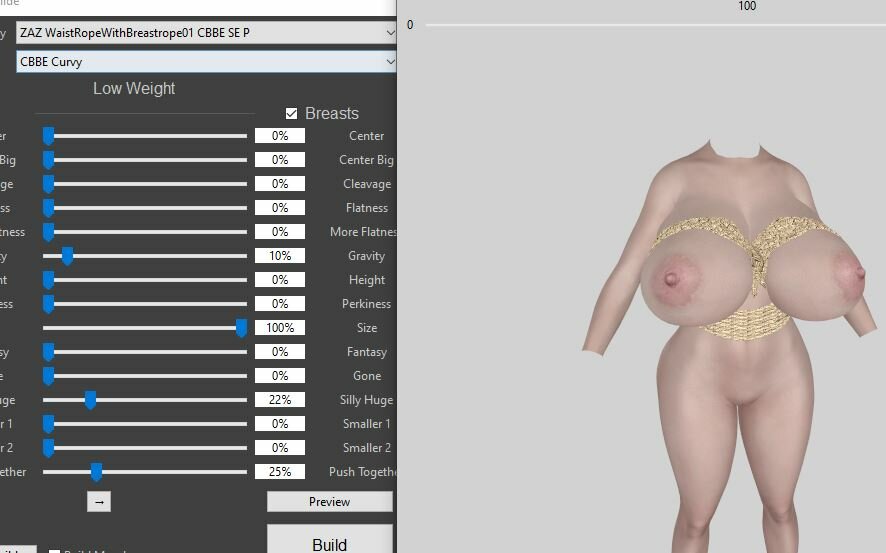
Task: Click the Low Weight Height slider thumb
Action: 49,280
